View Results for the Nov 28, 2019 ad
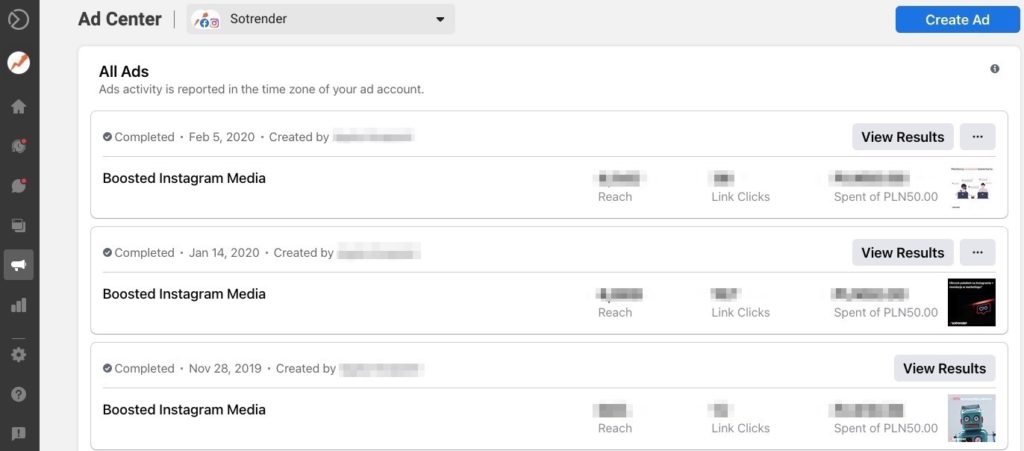 pos(944,368)
